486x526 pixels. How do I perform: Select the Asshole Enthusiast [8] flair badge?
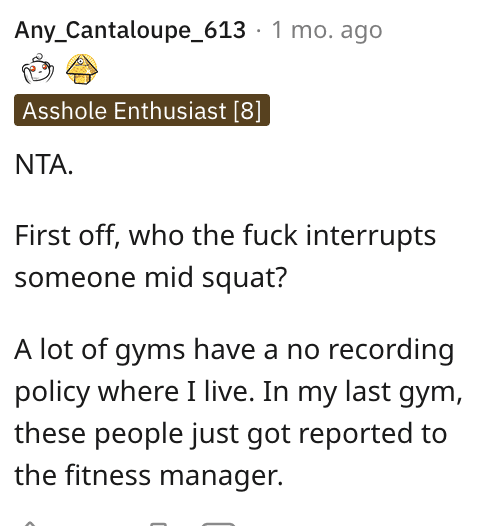[x=142, y=110]
